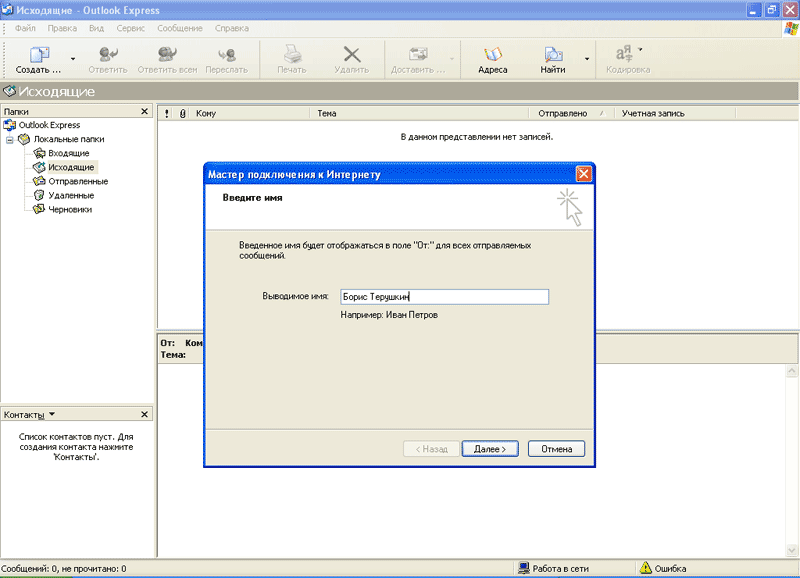Open the dropdown arrow next to Найти
Viewport: 800px width, 578px height.
coord(587,59)
